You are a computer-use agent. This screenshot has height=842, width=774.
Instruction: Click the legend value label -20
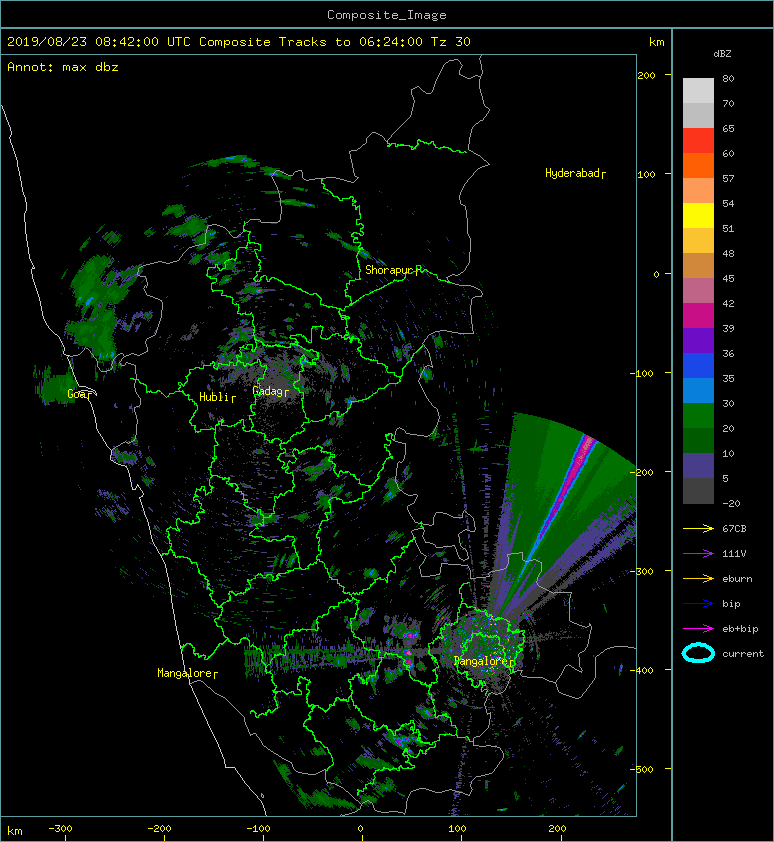(731, 504)
